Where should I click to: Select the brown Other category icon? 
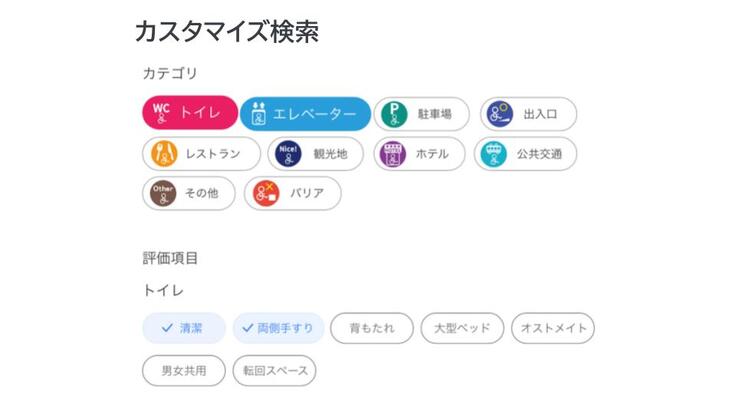pyautogui.click(x=161, y=193)
